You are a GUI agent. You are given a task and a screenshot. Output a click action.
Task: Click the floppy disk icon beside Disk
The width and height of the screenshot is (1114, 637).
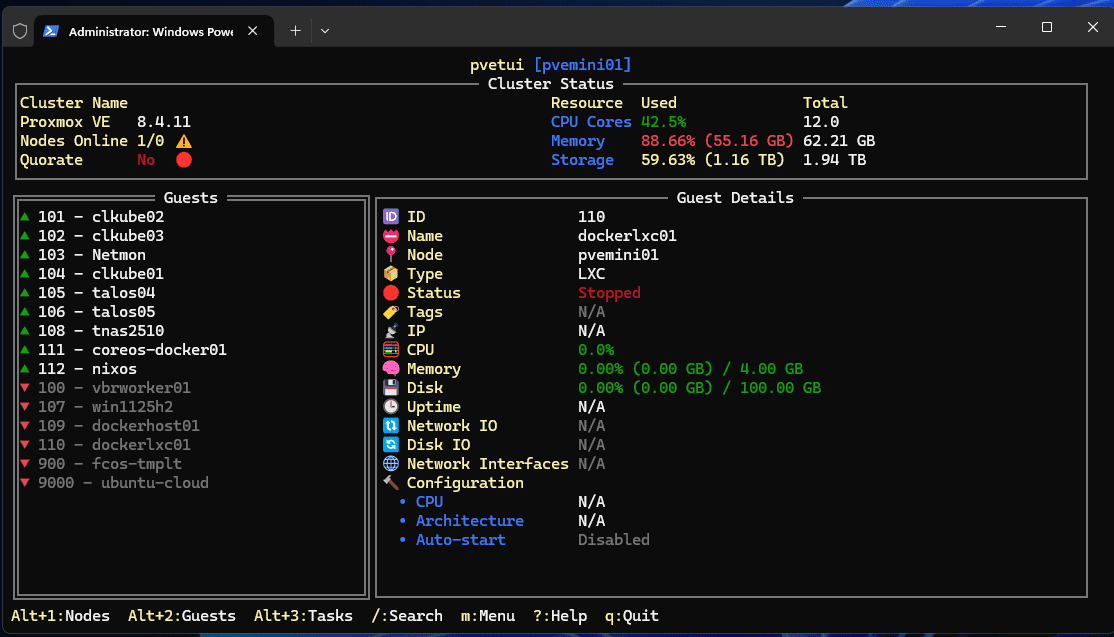pyautogui.click(x=391, y=388)
